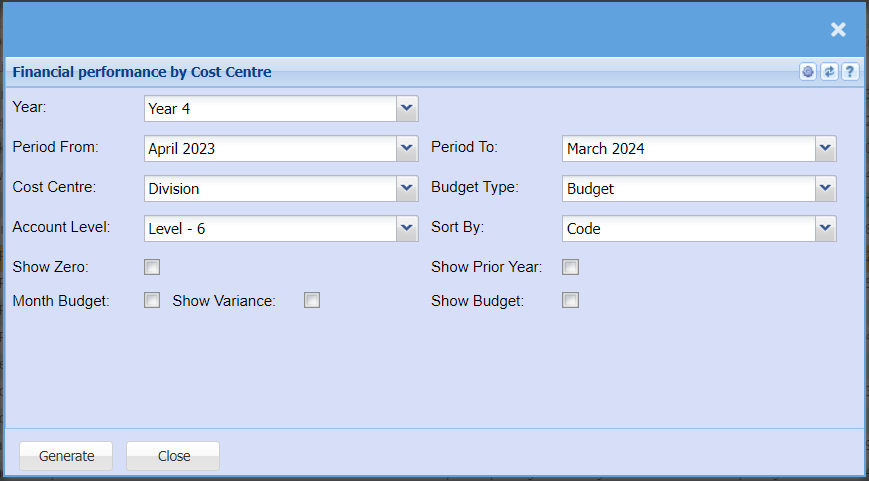
Task: Expand the Account Level dropdown arrow
Action: pyautogui.click(x=407, y=228)
